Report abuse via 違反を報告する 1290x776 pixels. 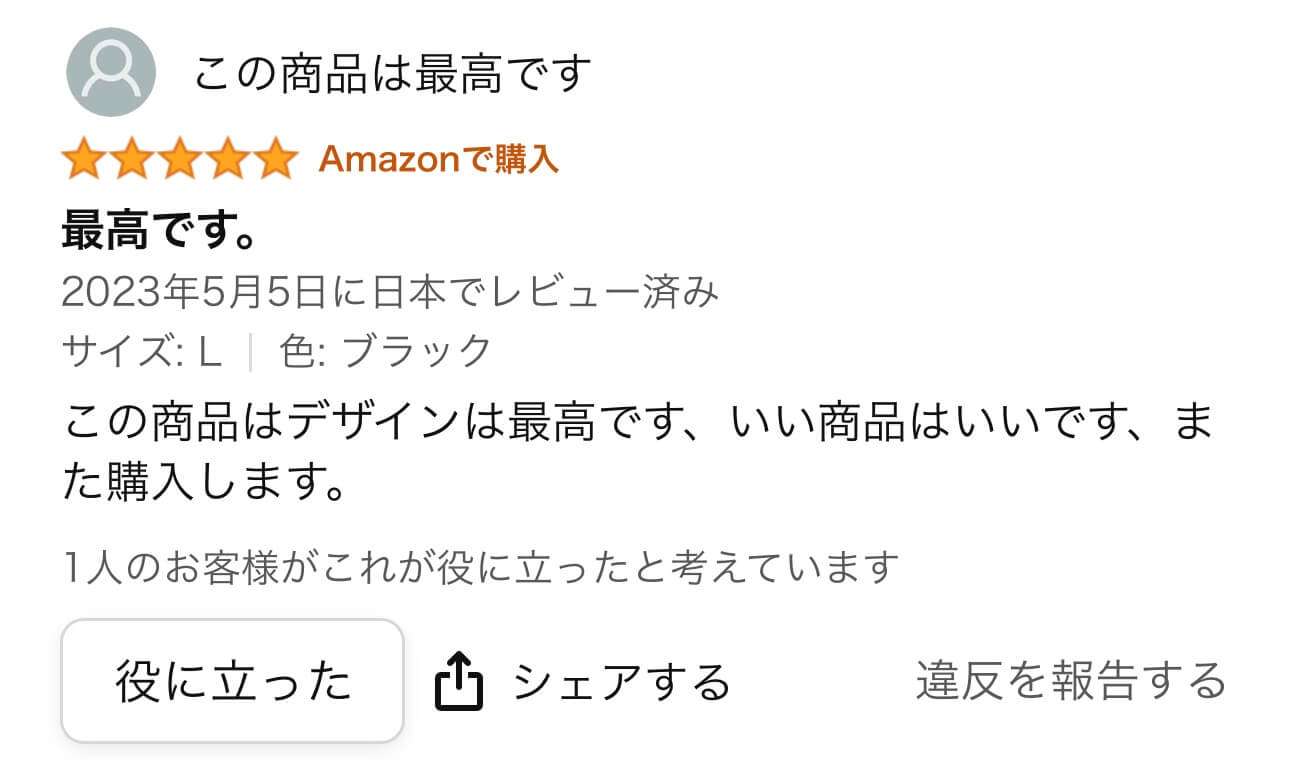[1070, 681]
